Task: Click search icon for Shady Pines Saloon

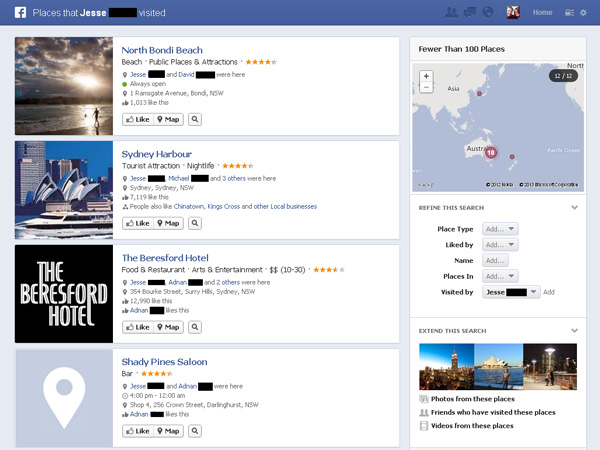Action: coord(195,431)
